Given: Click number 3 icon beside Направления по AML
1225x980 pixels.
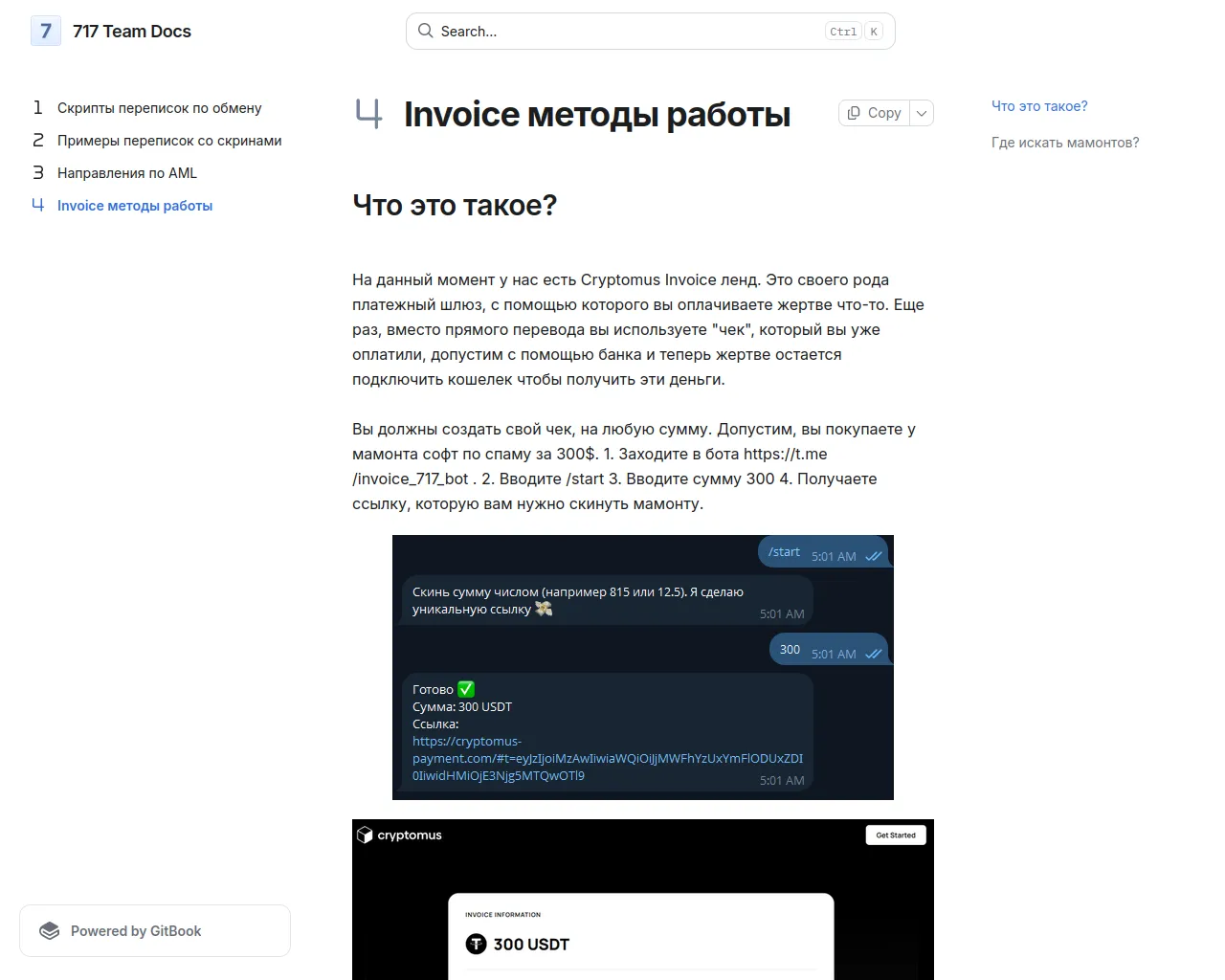Looking at the screenshot, I should pos(38,172).
